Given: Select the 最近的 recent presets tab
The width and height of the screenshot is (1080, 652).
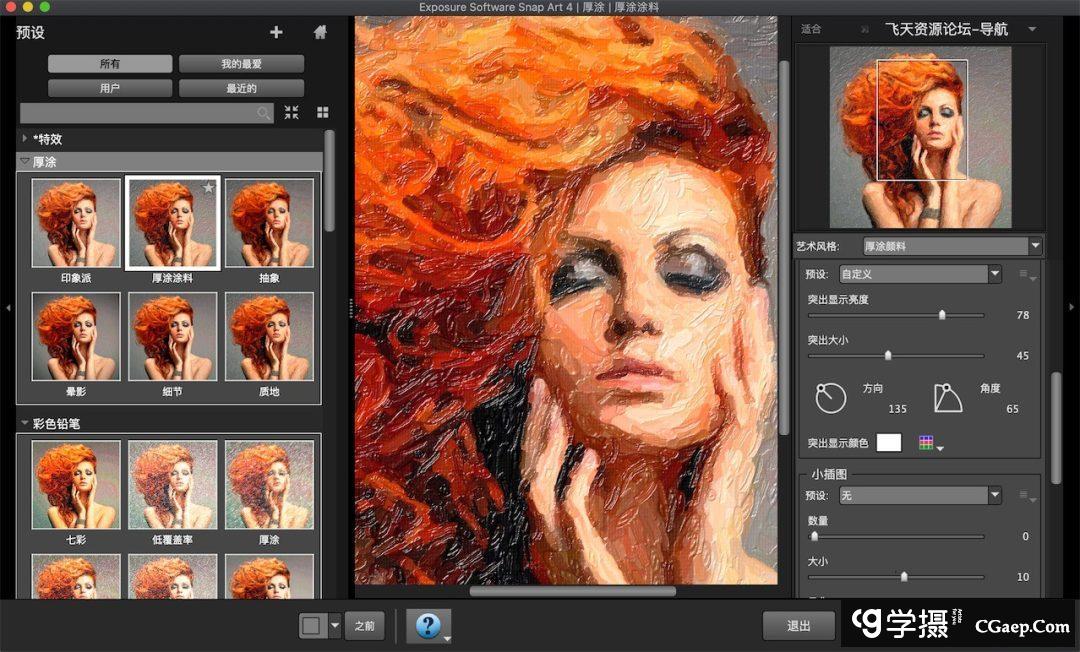Looking at the screenshot, I should coord(241,88).
